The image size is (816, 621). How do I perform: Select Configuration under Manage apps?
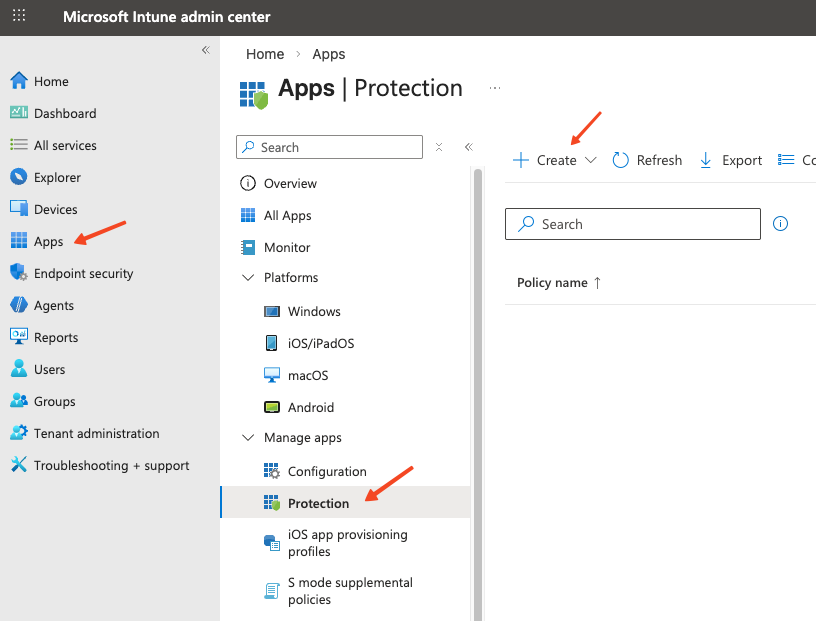[326, 471]
